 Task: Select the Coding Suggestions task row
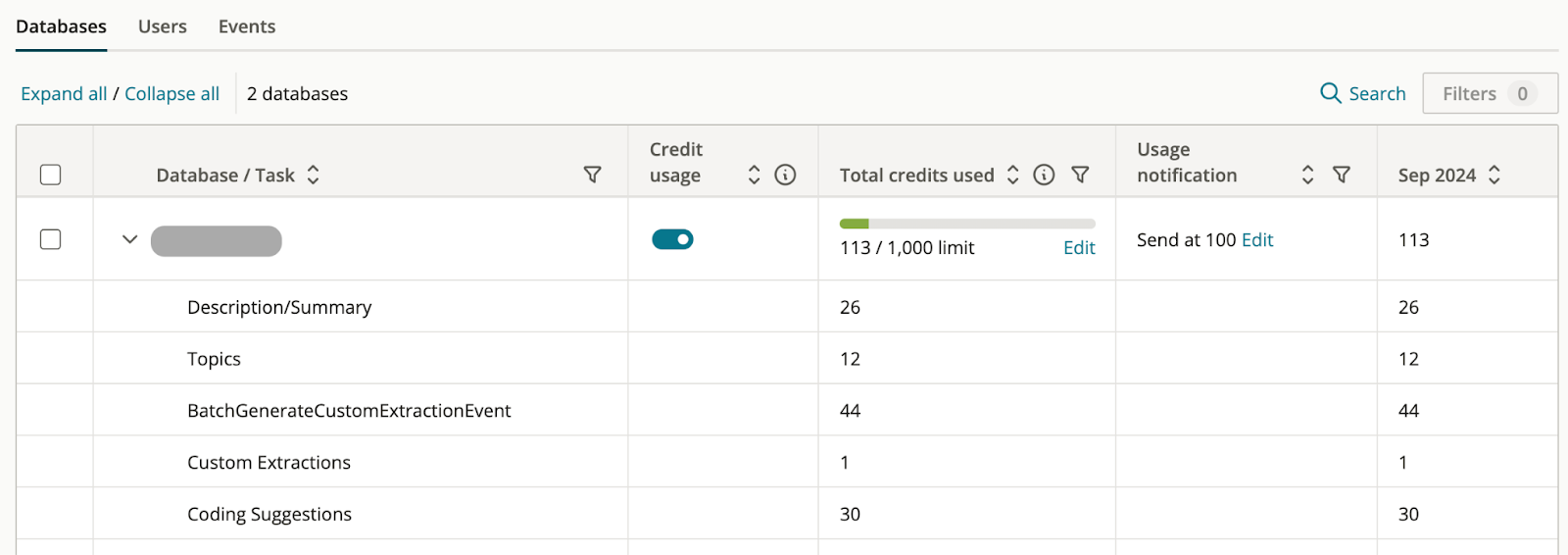787,514
